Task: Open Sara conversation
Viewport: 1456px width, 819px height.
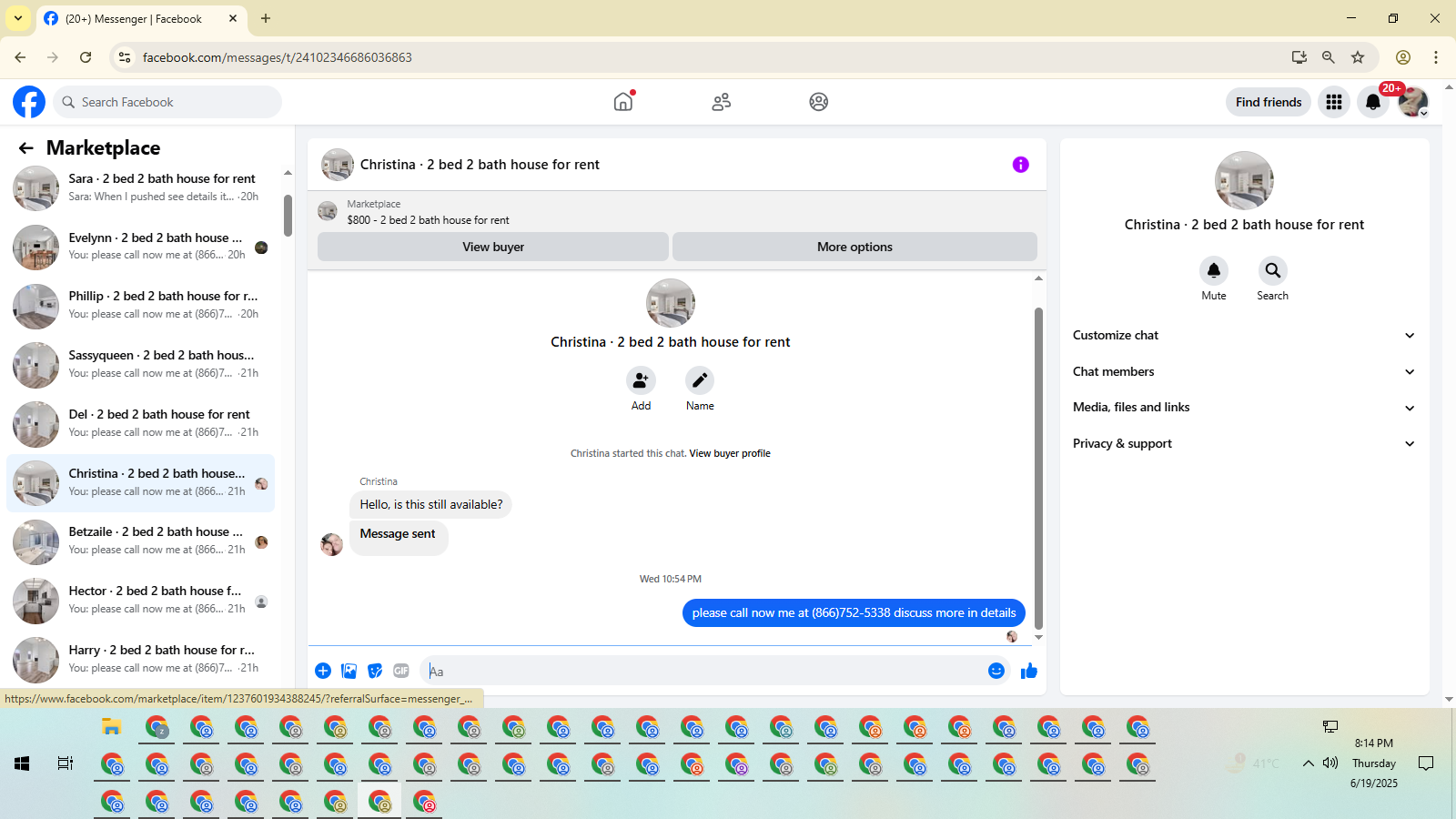Action: tap(141, 188)
